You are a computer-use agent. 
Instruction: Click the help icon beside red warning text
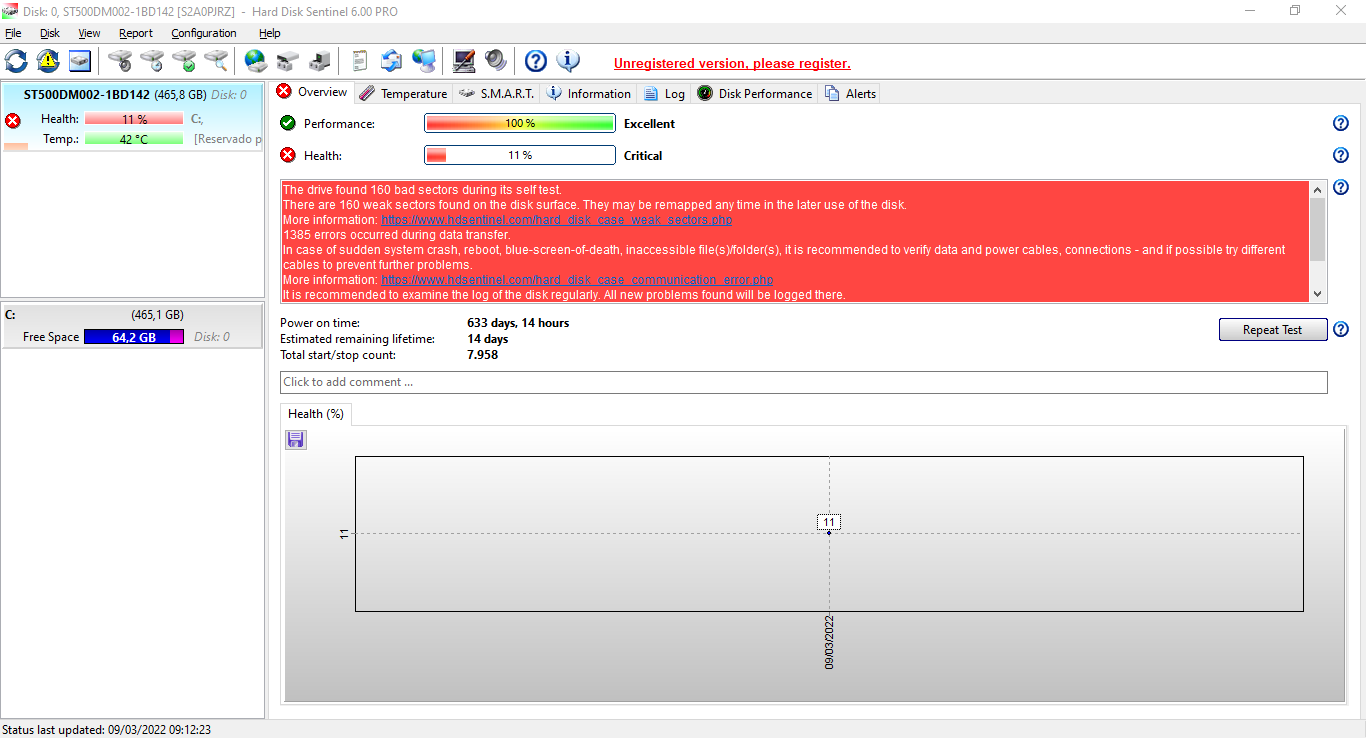[x=1341, y=187]
